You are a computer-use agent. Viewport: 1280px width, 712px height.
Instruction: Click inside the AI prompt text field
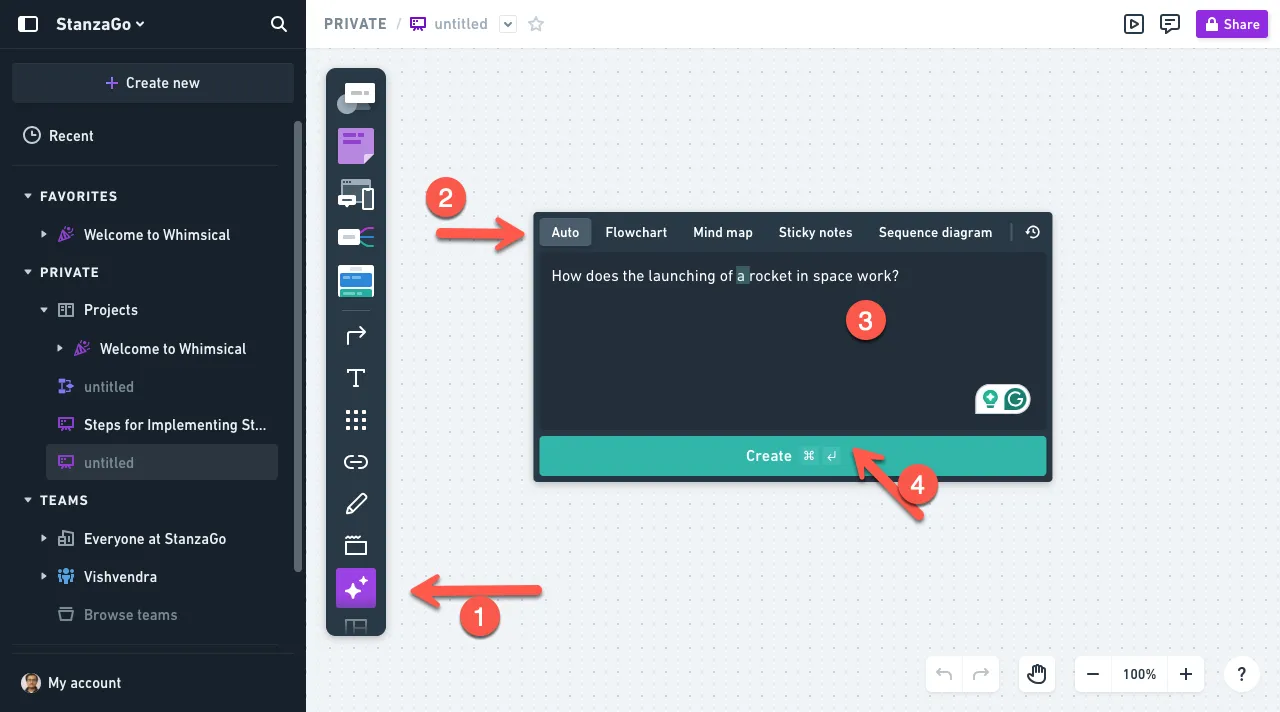coord(793,340)
